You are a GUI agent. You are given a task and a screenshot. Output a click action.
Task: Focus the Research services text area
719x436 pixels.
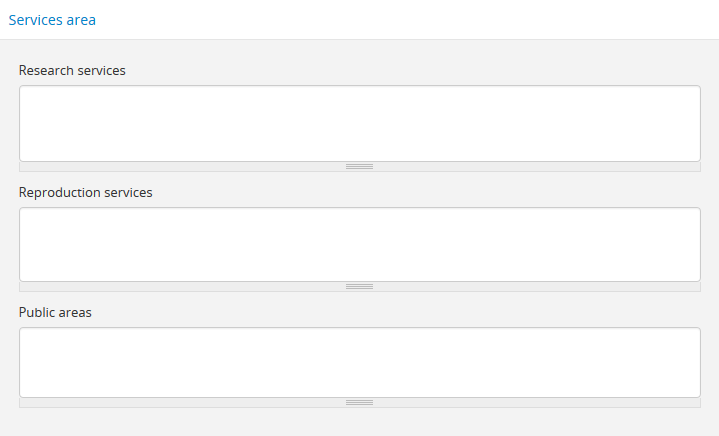tap(359, 123)
